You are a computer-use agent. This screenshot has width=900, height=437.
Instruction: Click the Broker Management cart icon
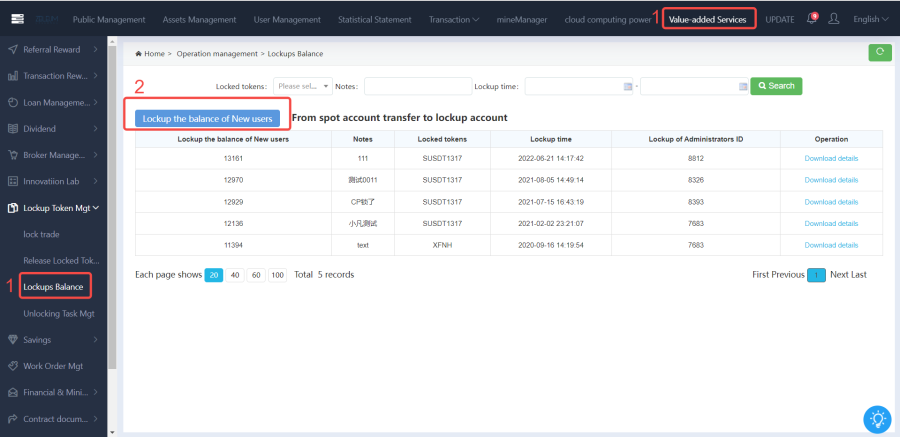tap(13, 155)
